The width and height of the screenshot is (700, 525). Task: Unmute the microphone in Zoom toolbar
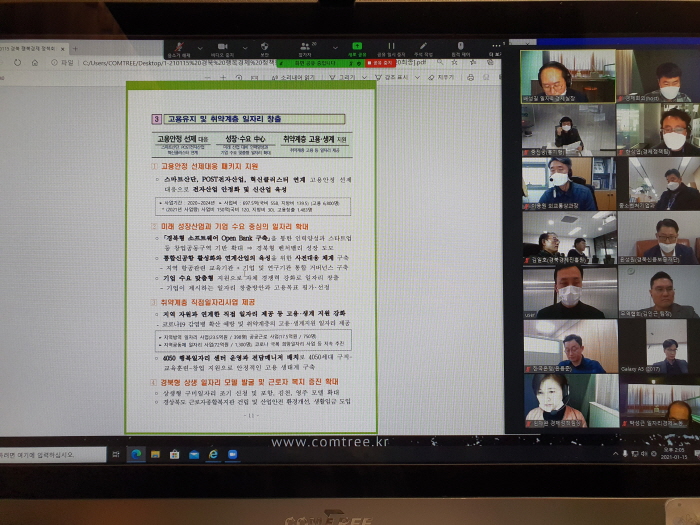point(179,49)
